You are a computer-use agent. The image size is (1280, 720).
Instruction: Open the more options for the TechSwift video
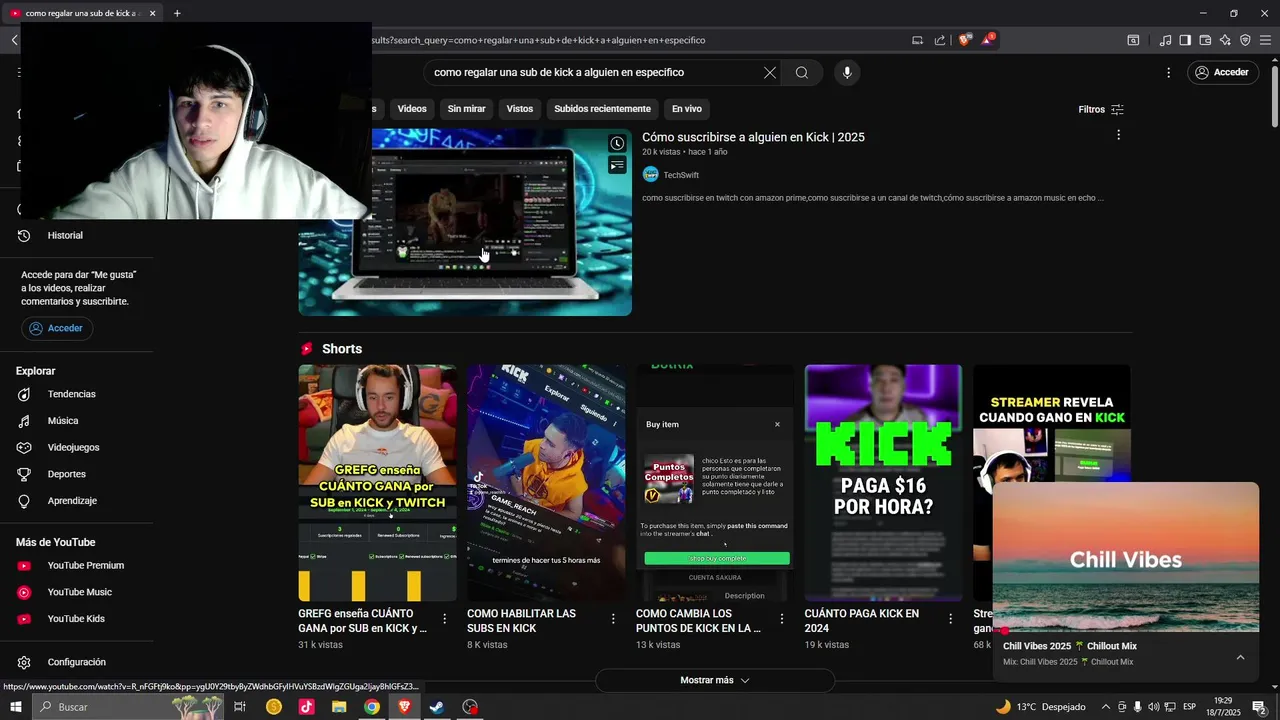[1118, 135]
